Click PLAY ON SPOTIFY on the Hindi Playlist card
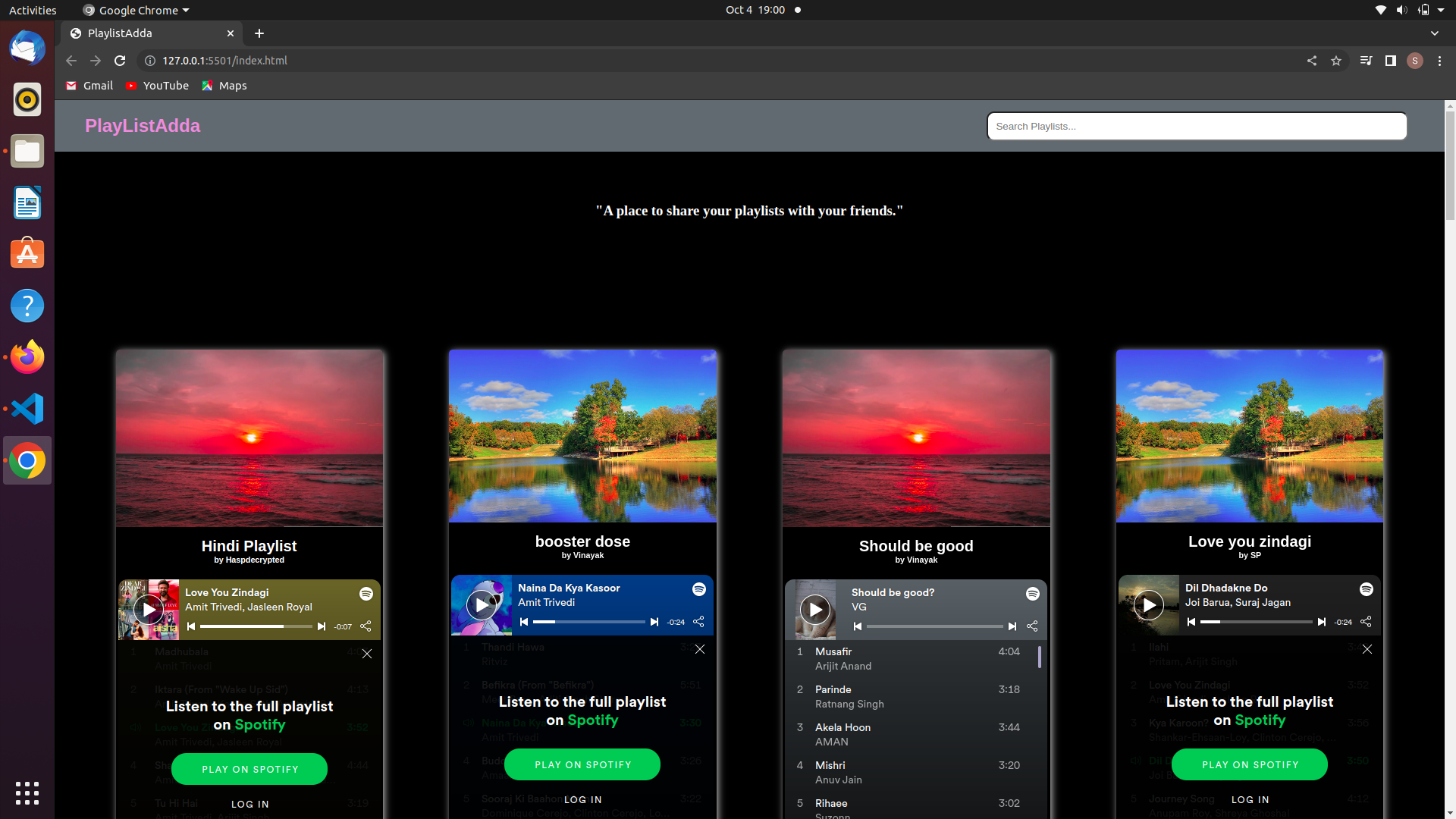The image size is (1456, 819). 249,768
